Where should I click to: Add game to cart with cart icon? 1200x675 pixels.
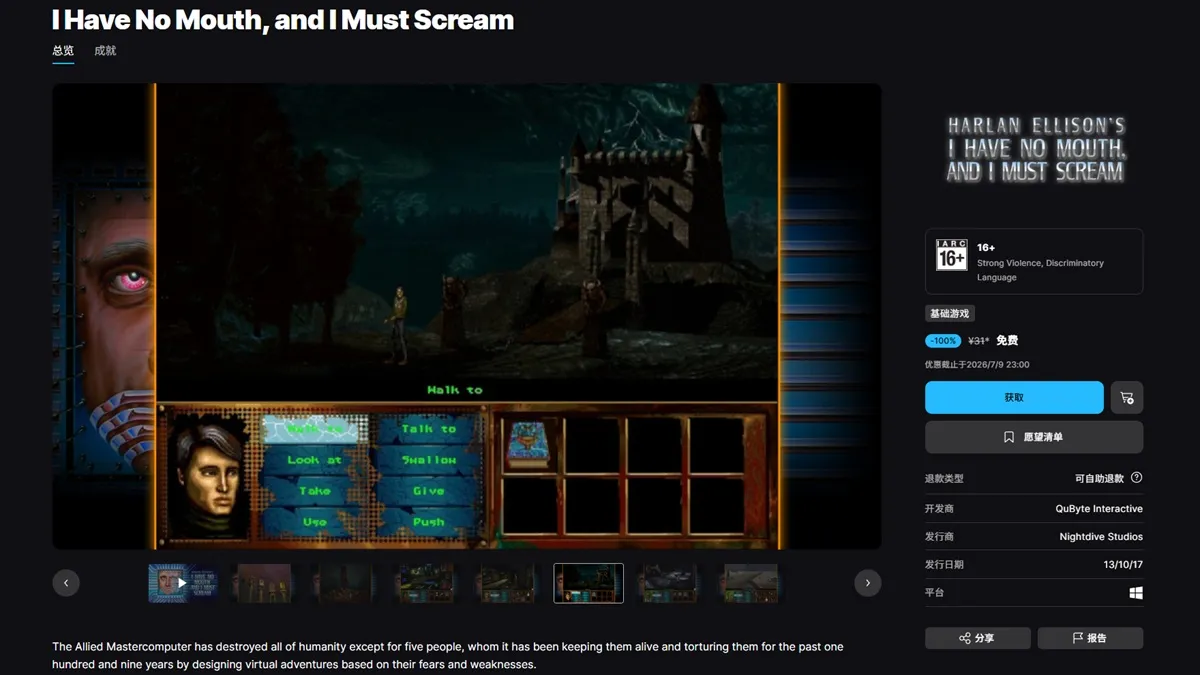(1127, 397)
